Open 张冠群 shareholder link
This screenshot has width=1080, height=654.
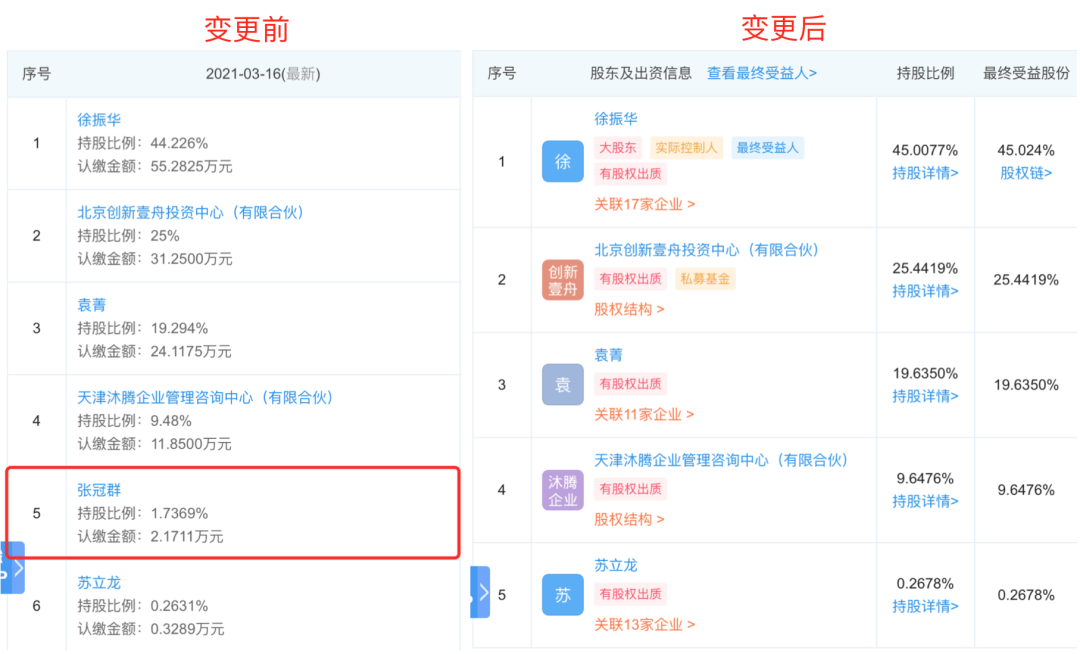pyautogui.click(x=99, y=490)
